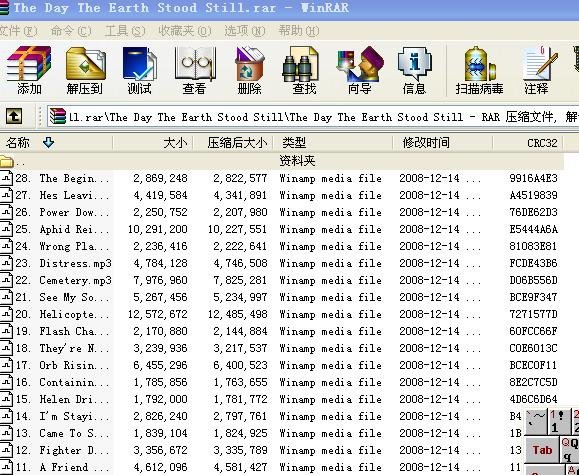Select the parent folder ".." row
Screen dimensions: 579x475
(282, 161)
